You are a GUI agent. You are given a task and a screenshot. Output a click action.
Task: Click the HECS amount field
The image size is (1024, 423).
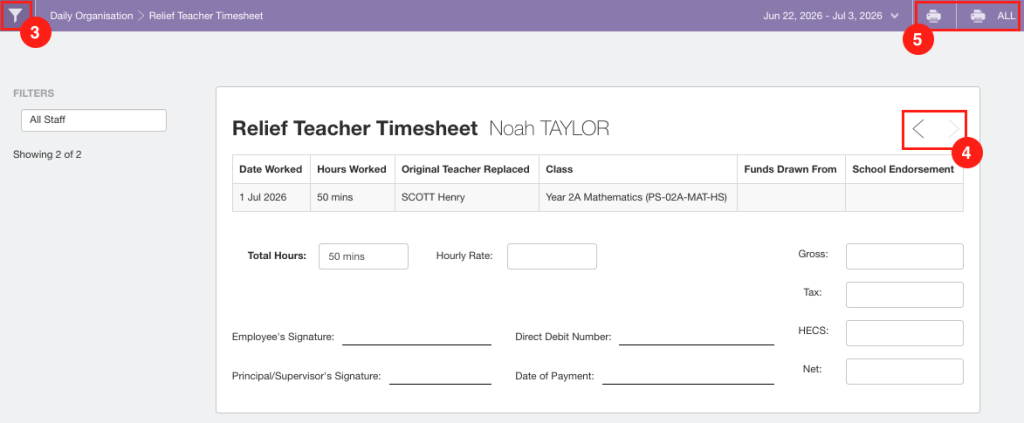click(x=904, y=333)
